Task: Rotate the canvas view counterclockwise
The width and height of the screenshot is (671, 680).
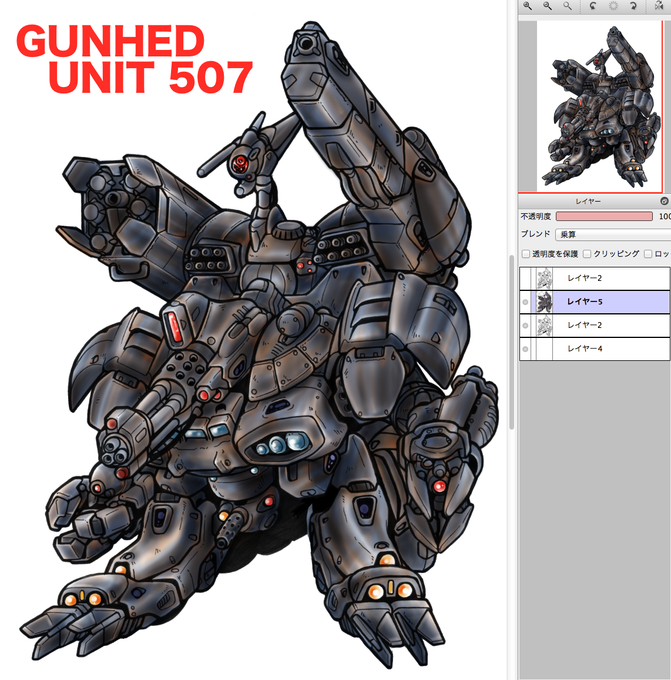Action: [x=592, y=6]
